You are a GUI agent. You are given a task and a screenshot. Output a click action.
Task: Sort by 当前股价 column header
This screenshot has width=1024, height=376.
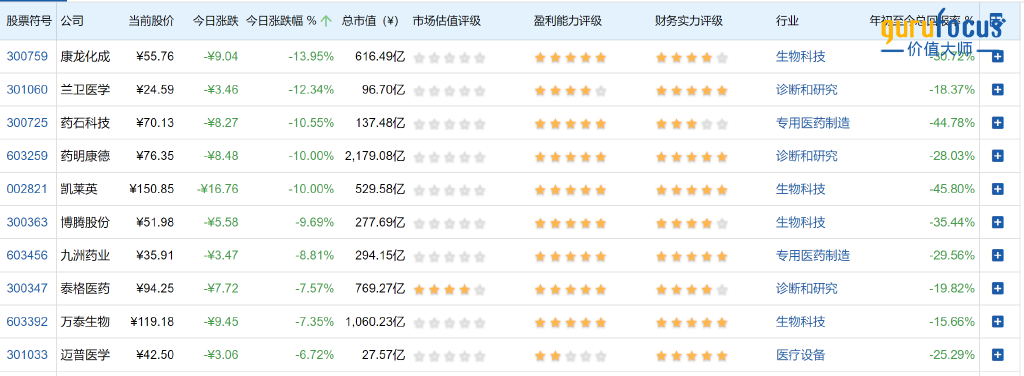152,21
